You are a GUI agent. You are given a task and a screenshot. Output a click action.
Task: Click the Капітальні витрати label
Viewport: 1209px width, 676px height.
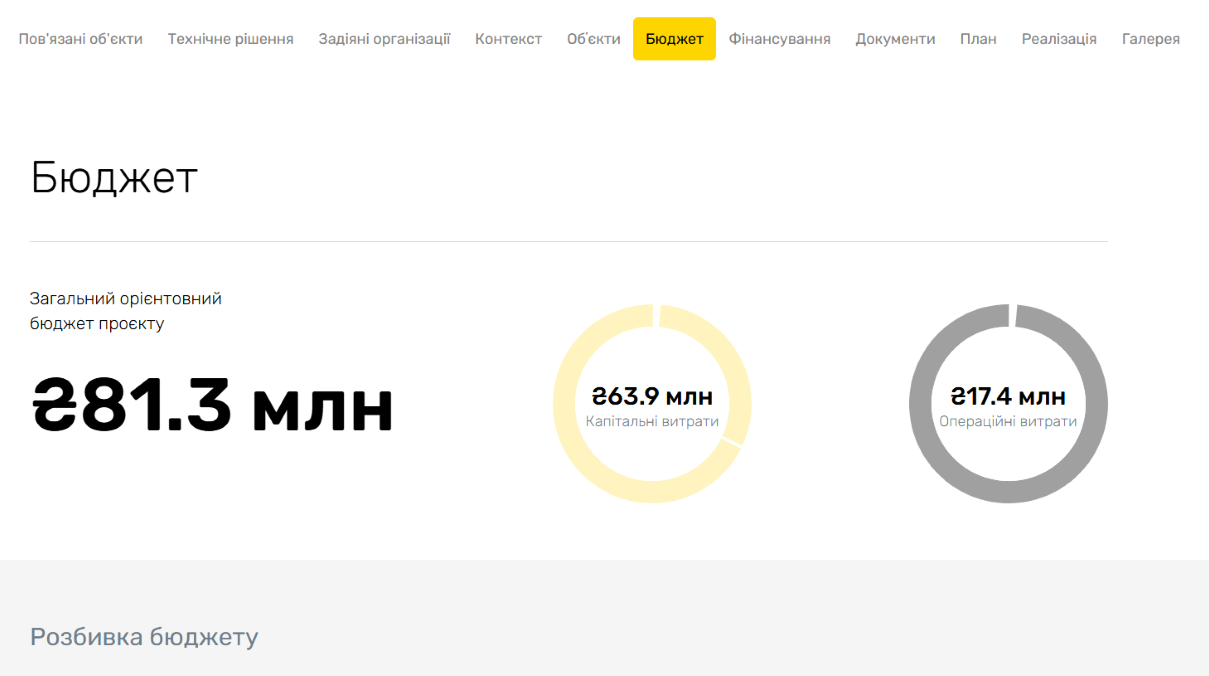click(x=652, y=422)
